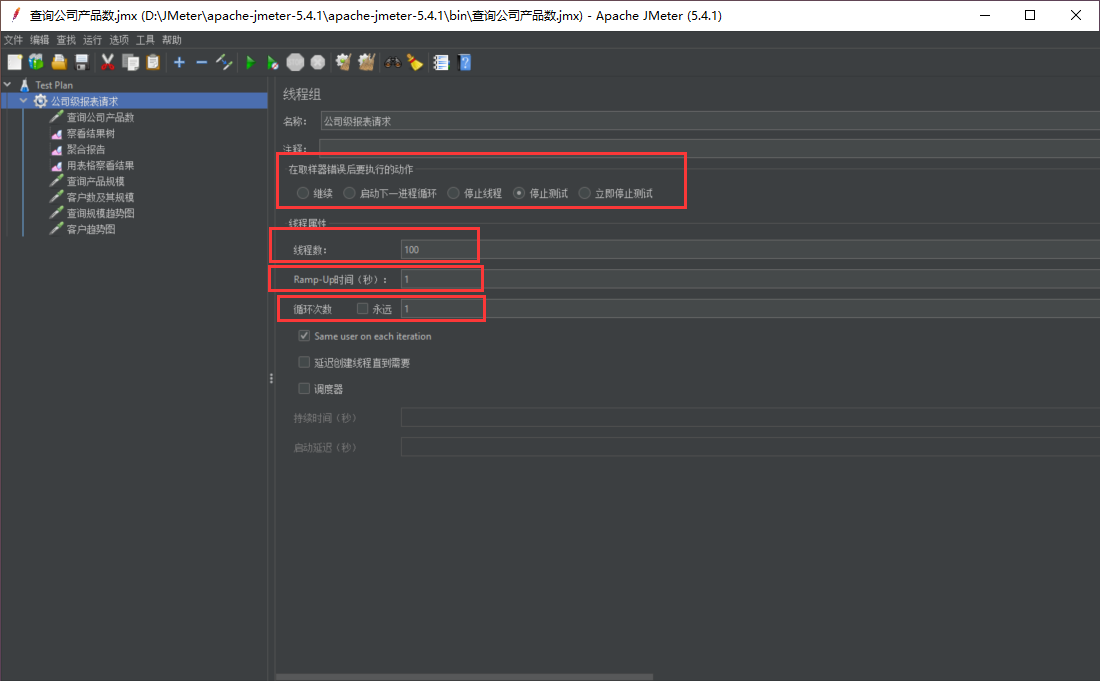The height and width of the screenshot is (681, 1100).
Task: Open the 运行 menu
Action: coord(92,40)
